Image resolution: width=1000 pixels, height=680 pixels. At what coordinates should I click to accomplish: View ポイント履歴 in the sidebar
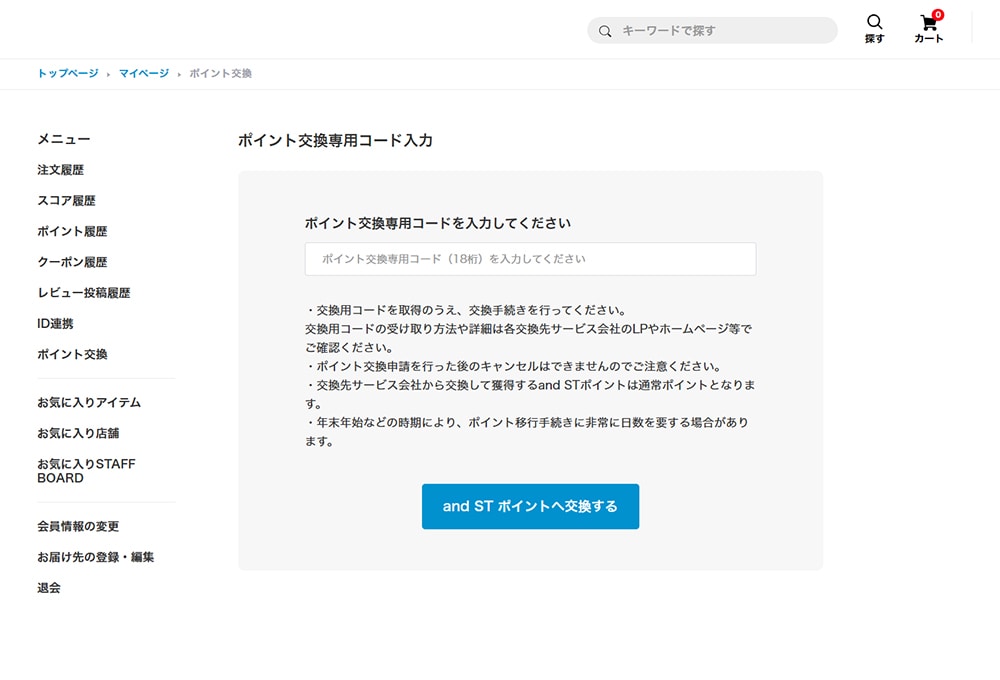[x=72, y=232]
